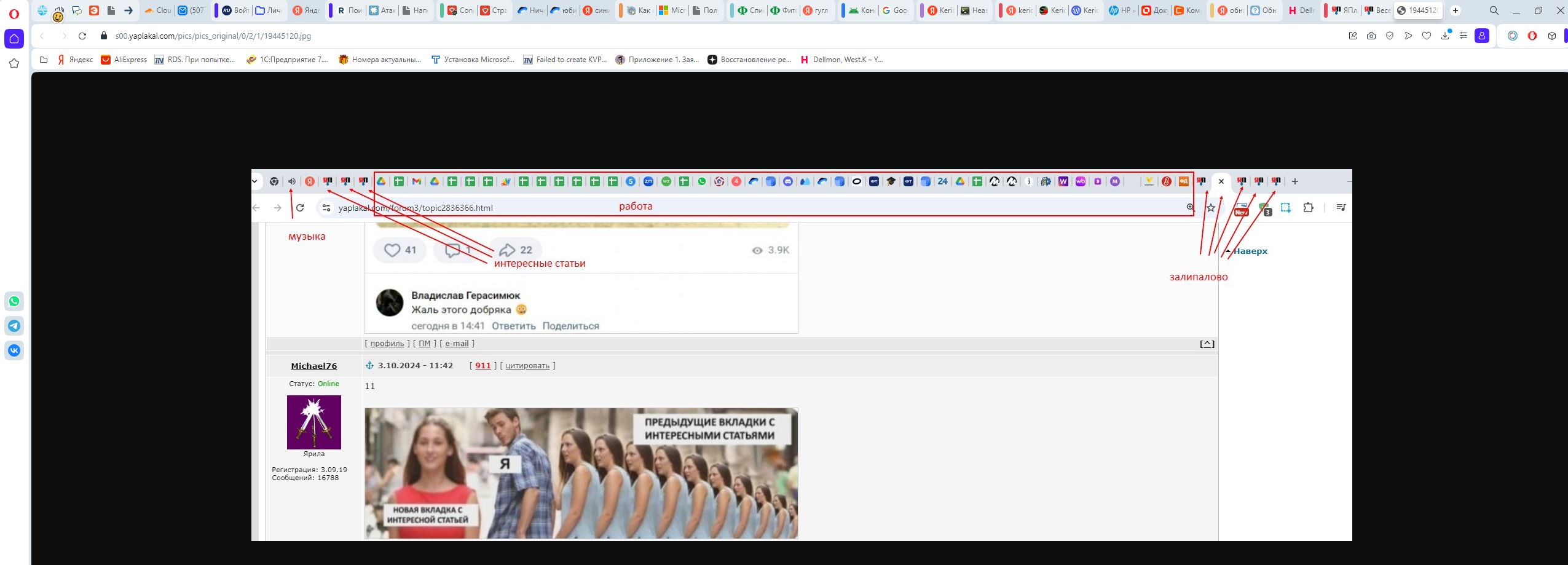Open the shield privacy protection icon
Screen dimensions: 1568x565
tap(1390, 36)
